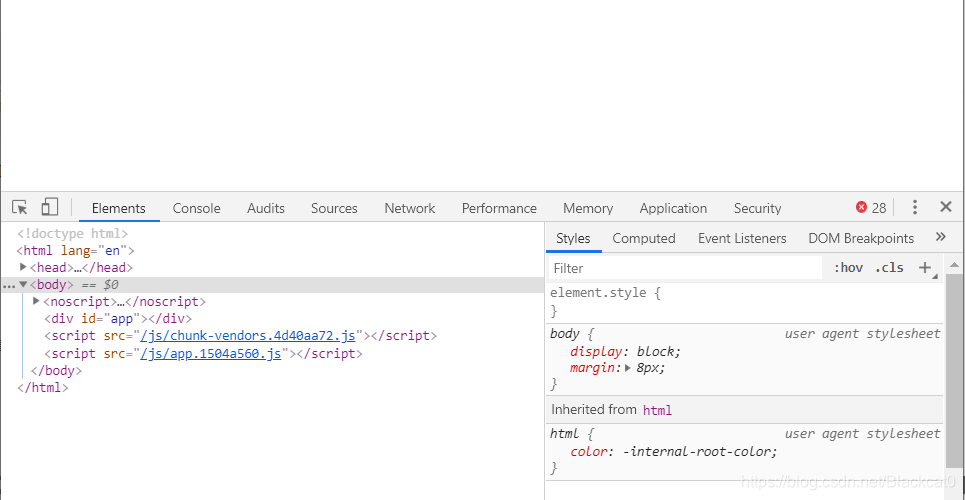Close the DevTools panel

946,207
